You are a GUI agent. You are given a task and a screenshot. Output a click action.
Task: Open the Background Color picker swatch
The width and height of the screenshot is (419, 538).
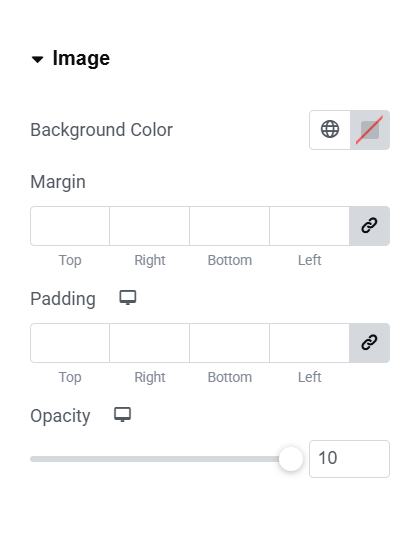[x=370, y=130]
